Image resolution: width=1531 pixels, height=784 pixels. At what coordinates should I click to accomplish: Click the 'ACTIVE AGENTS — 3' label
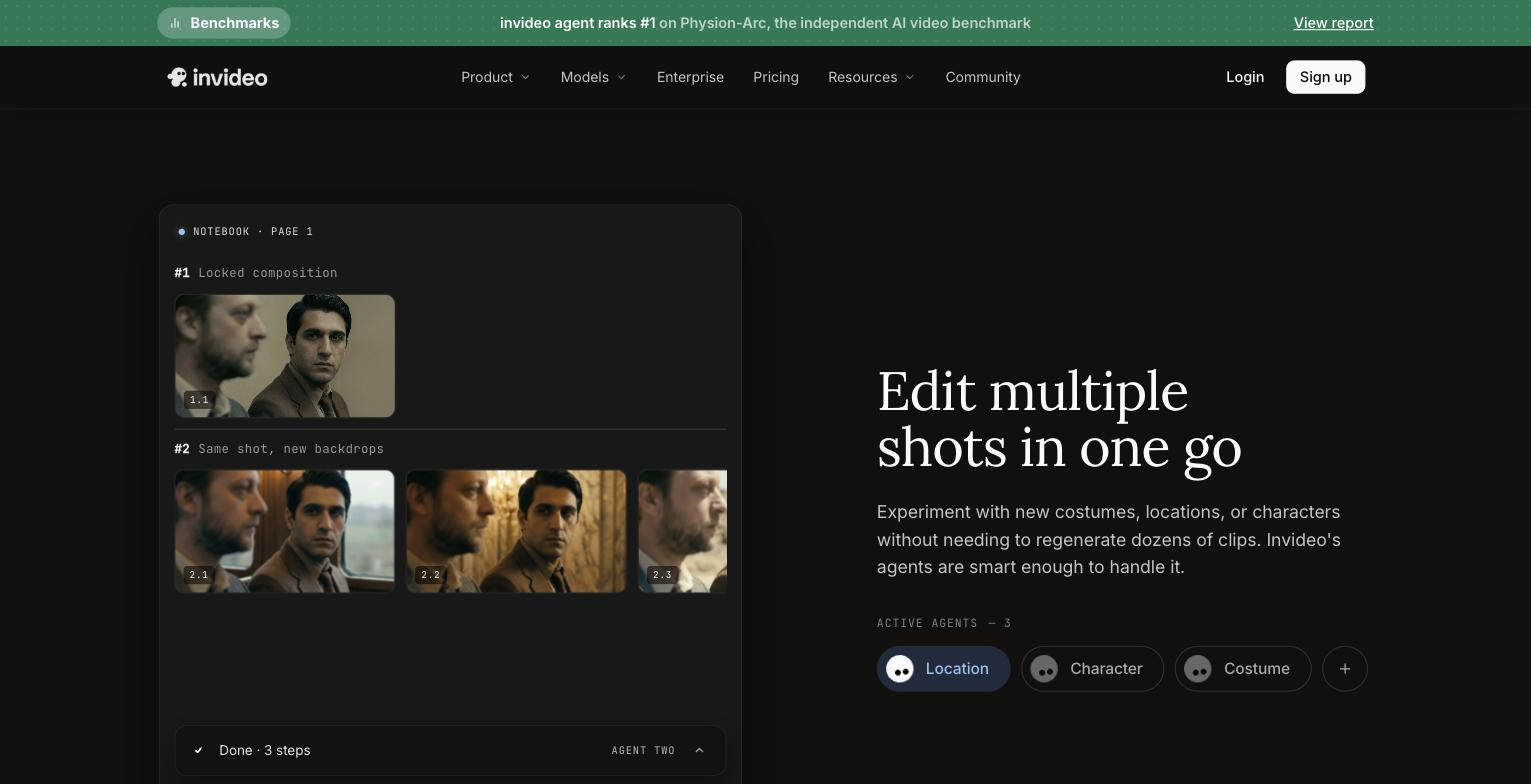pos(944,623)
